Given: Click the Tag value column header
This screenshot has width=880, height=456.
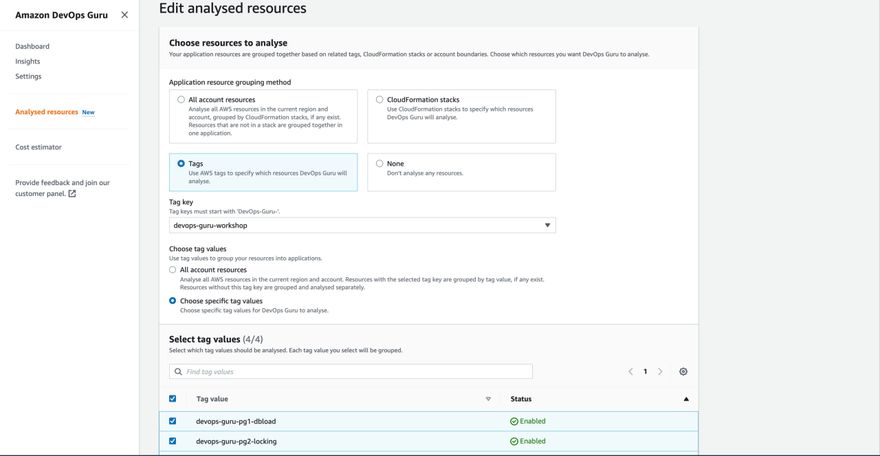Looking at the screenshot, I should coord(212,399).
